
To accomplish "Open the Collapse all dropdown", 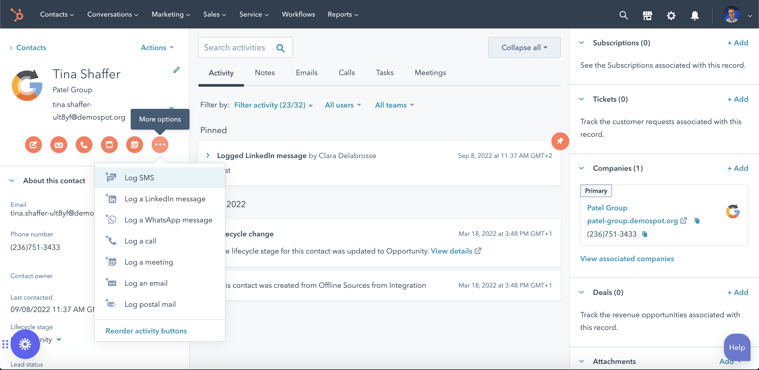I will point(524,47).
